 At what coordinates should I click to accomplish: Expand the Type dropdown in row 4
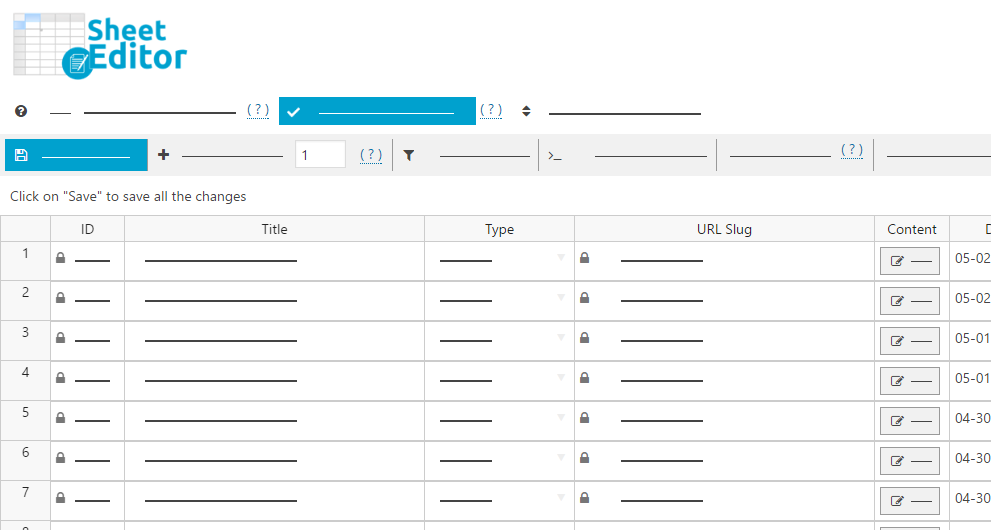561,378
